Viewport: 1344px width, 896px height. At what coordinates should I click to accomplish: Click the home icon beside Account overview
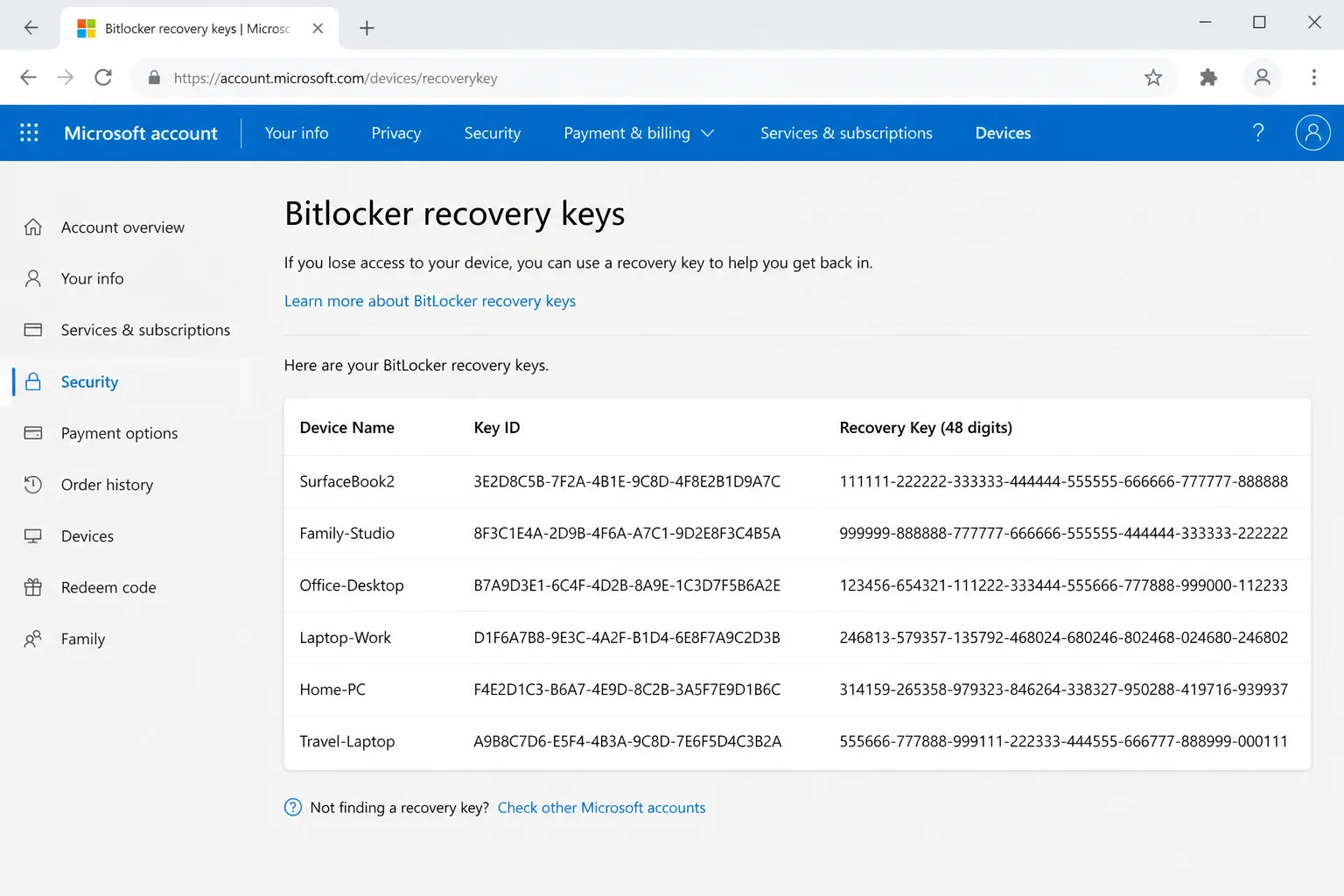pos(33,227)
